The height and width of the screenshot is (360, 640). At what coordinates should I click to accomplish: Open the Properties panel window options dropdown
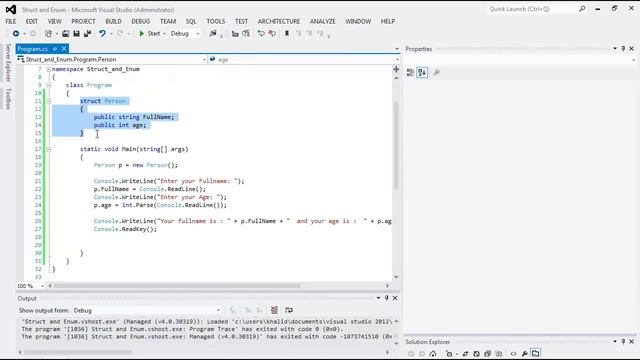pos(615,49)
